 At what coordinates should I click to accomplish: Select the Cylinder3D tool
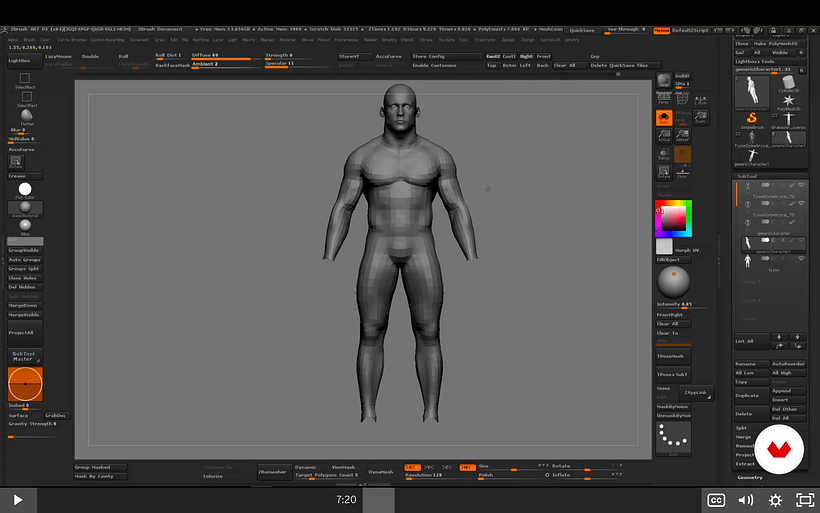tap(789, 84)
